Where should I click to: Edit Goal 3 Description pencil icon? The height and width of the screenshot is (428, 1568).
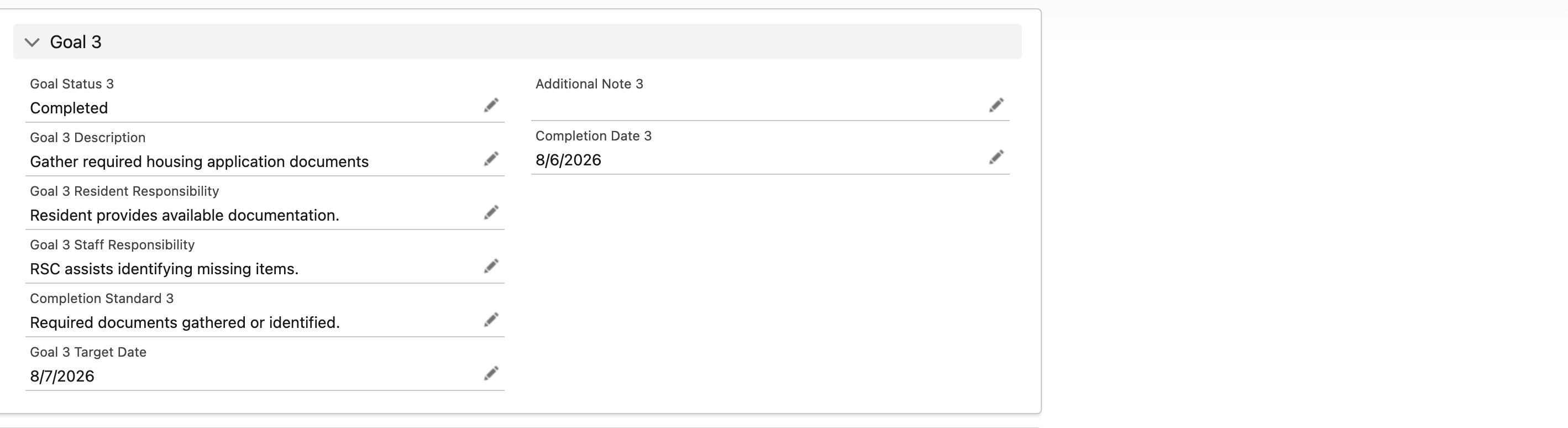[491, 159]
